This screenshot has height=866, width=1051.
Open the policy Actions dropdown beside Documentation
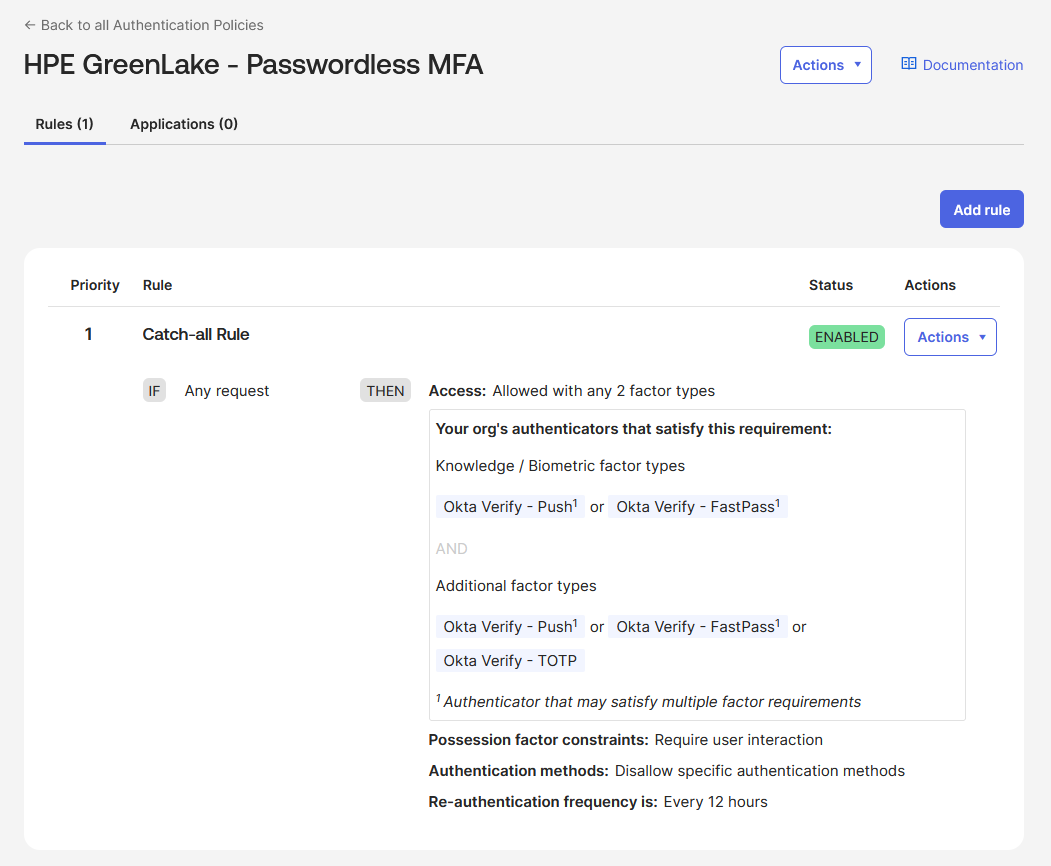825,65
